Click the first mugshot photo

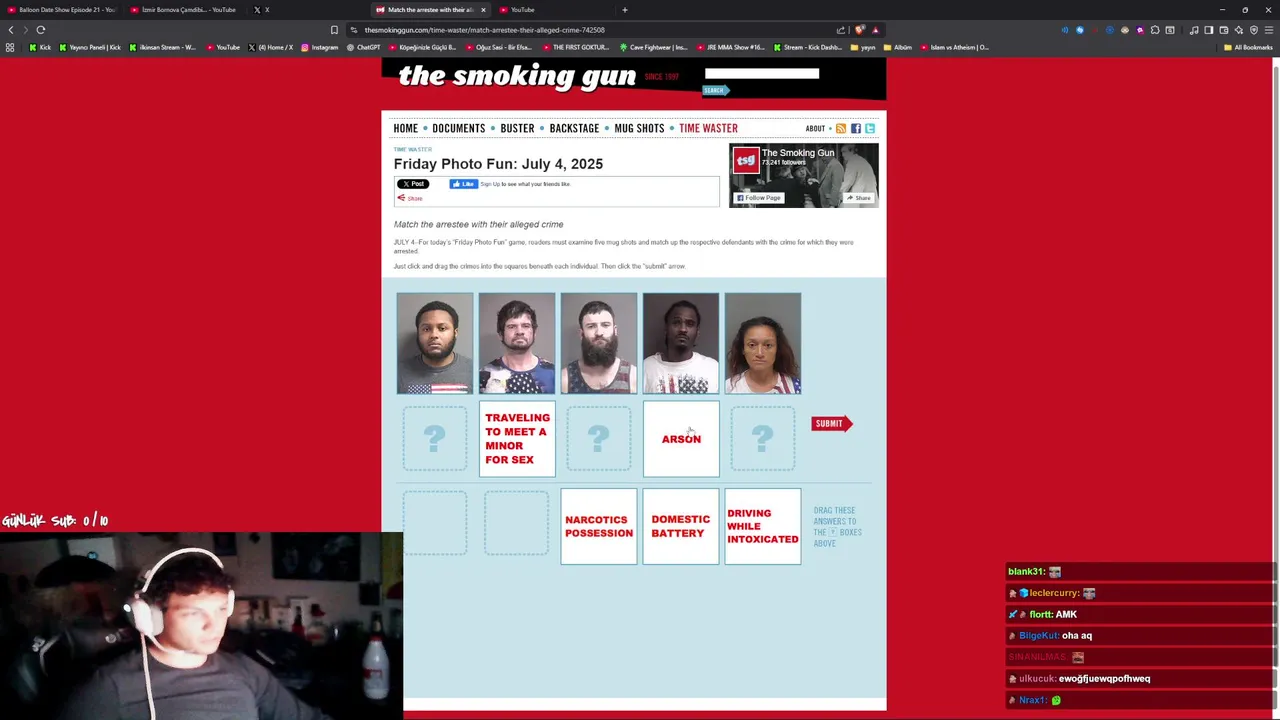point(435,343)
